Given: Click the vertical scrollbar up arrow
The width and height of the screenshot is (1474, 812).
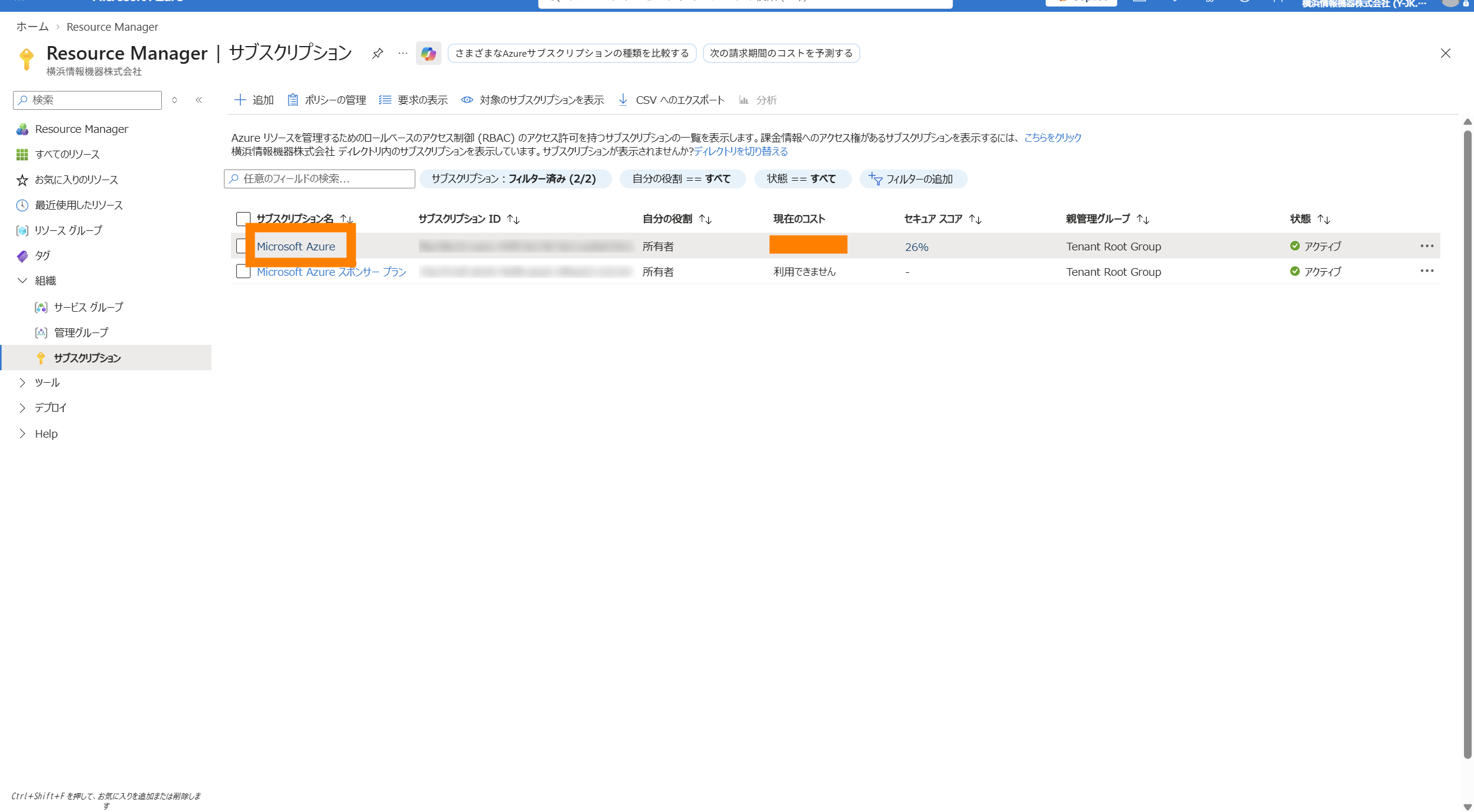Looking at the screenshot, I should 1468,122.
